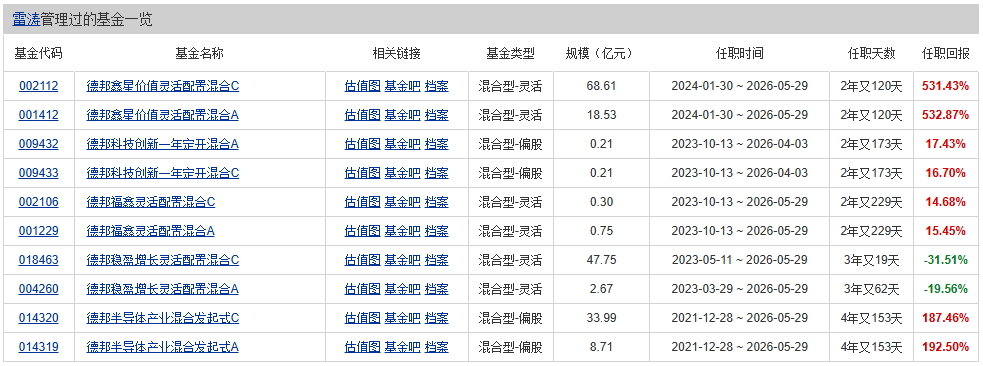
Task: Click 基金吧 in the 009432 row
Action: pos(402,144)
